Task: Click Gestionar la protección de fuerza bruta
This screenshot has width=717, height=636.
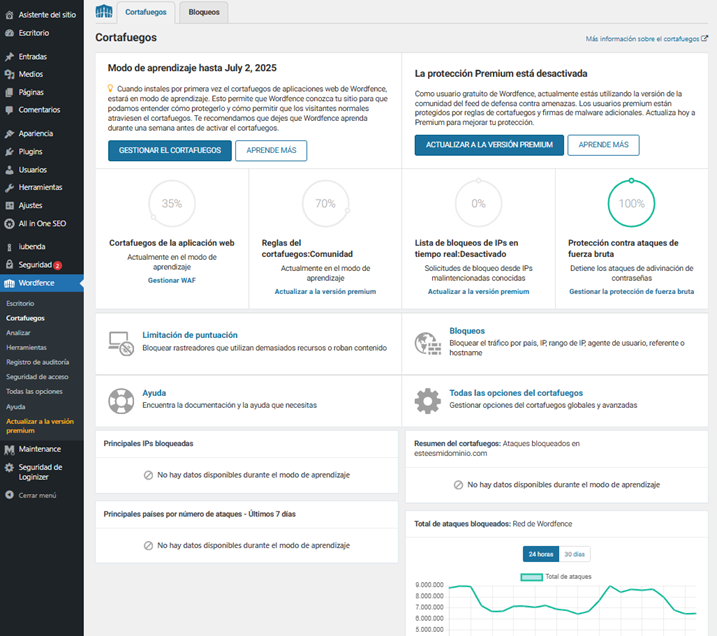Action: [631, 291]
